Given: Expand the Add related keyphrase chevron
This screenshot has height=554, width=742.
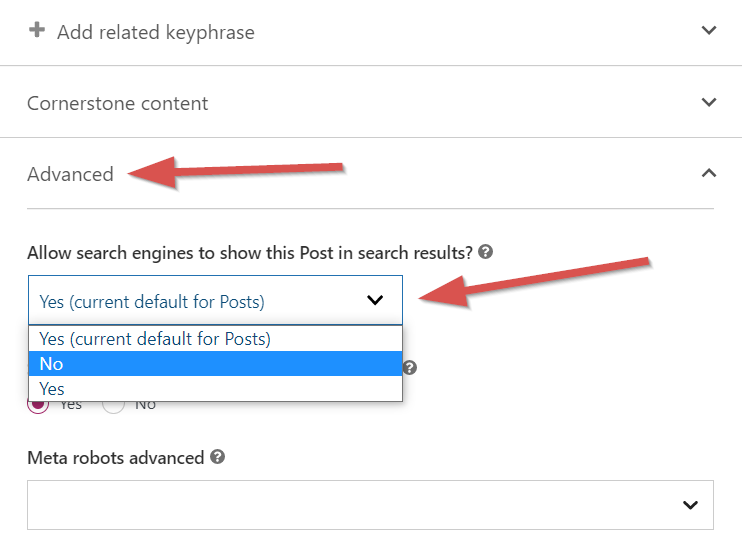Looking at the screenshot, I should pyautogui.click(x=709, y=31).
